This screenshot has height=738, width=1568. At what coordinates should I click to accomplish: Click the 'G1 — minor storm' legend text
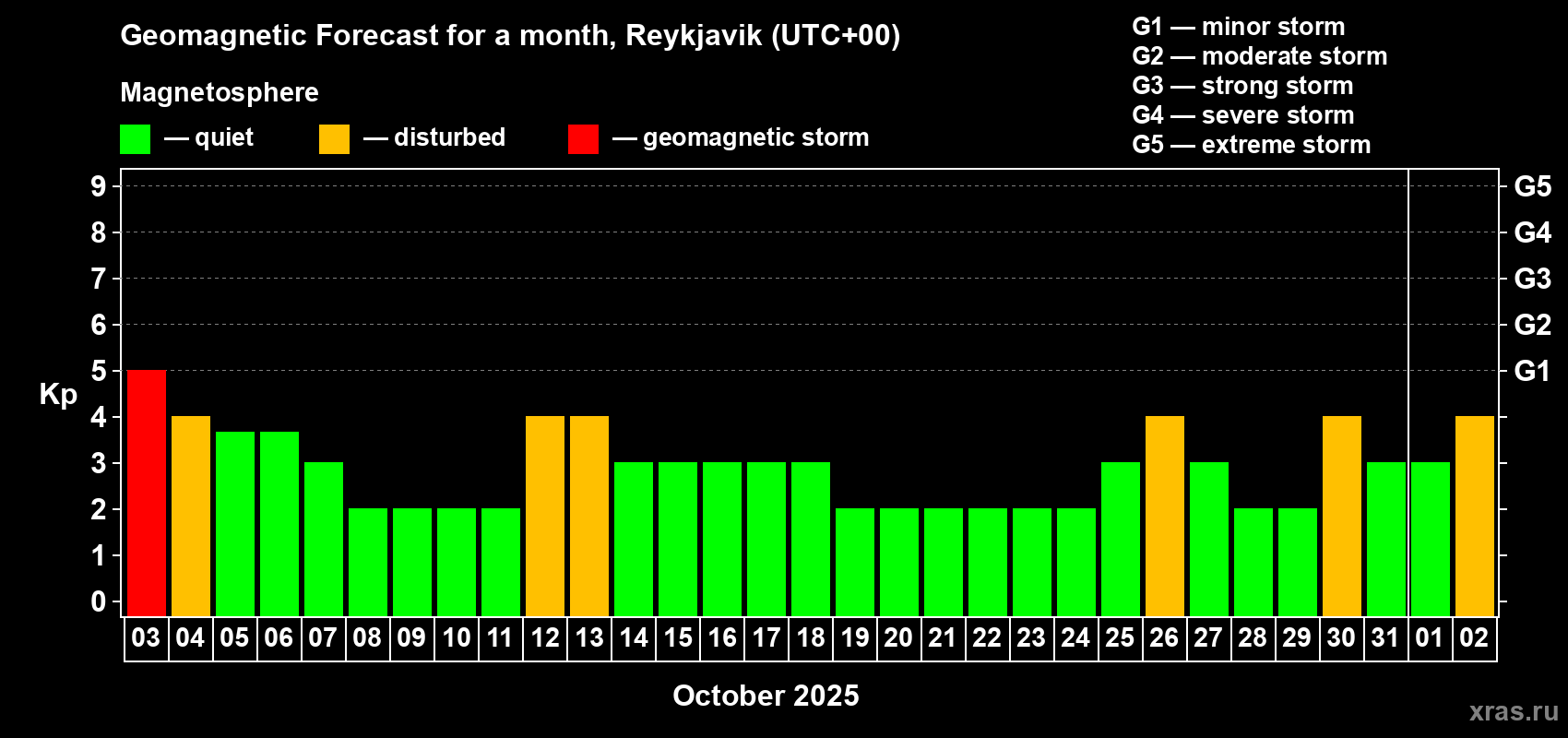pos(1239,27)
